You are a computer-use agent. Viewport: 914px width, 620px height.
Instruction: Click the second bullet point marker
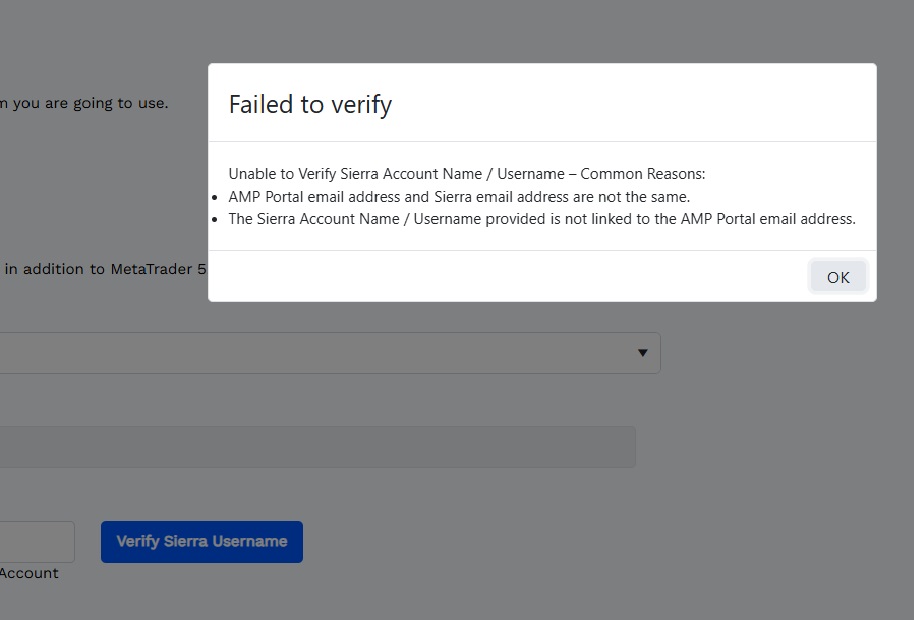[216, 219]
